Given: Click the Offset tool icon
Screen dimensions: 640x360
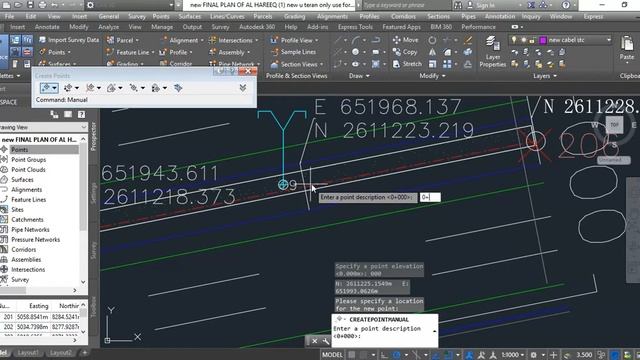Looking at the screenshot, I should pos(468,64).
